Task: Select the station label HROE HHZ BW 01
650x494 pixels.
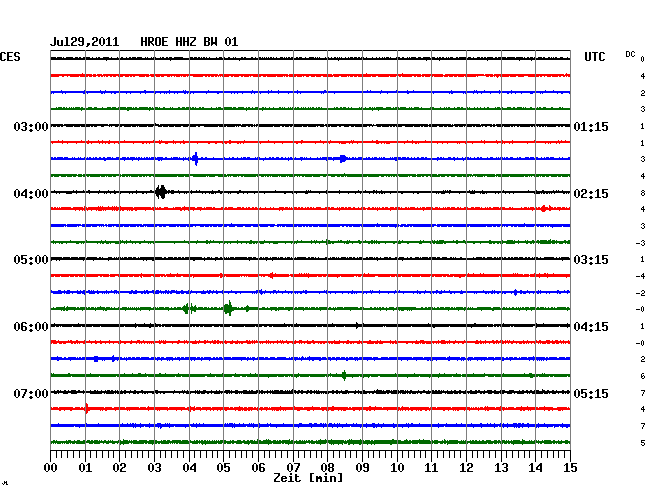Action: click(189, 42)
